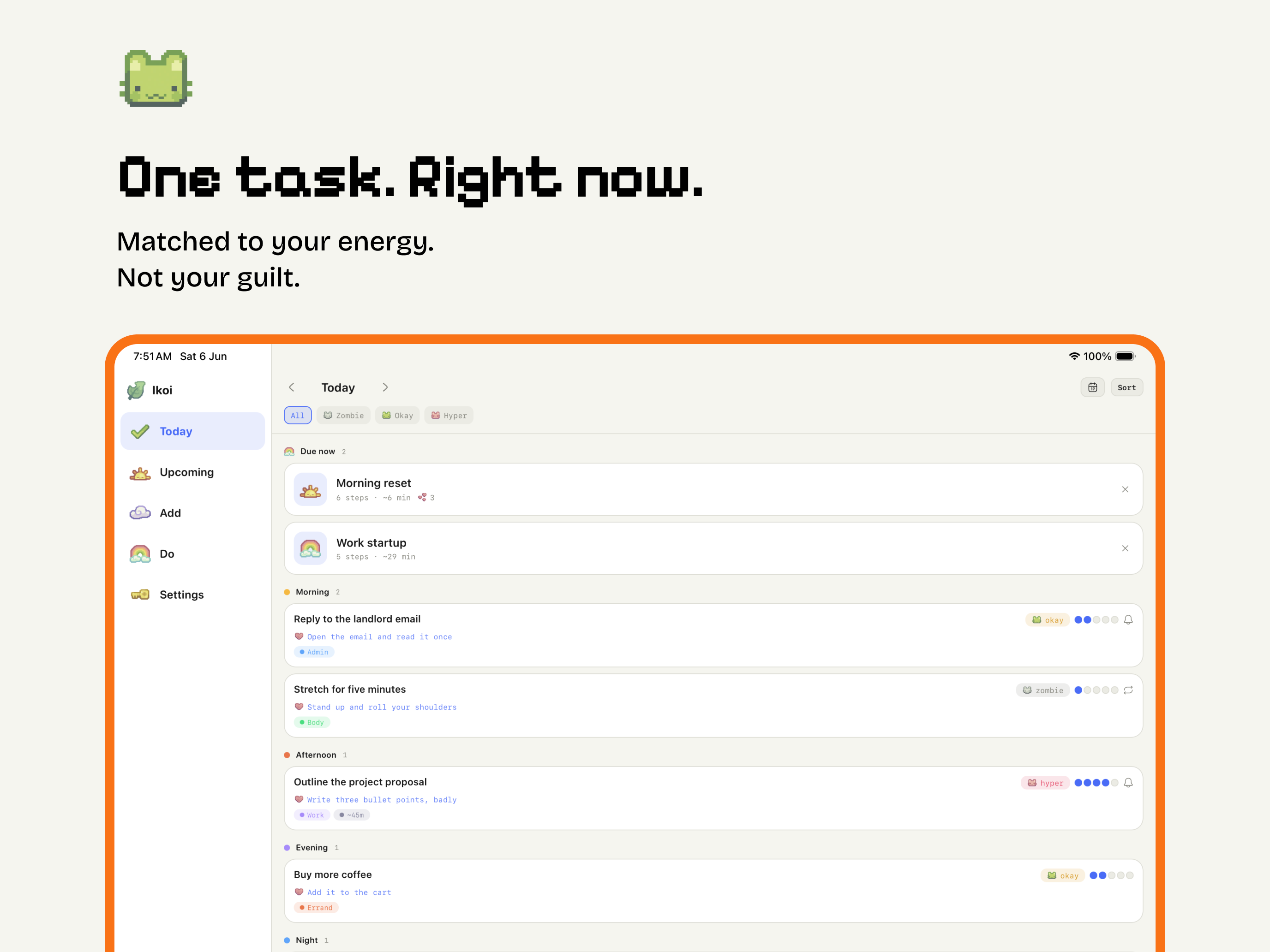Viewport: 1270px width, 952px height.
Task: Click the green pixel frog mascot
Action: click(x=156, y=78)
